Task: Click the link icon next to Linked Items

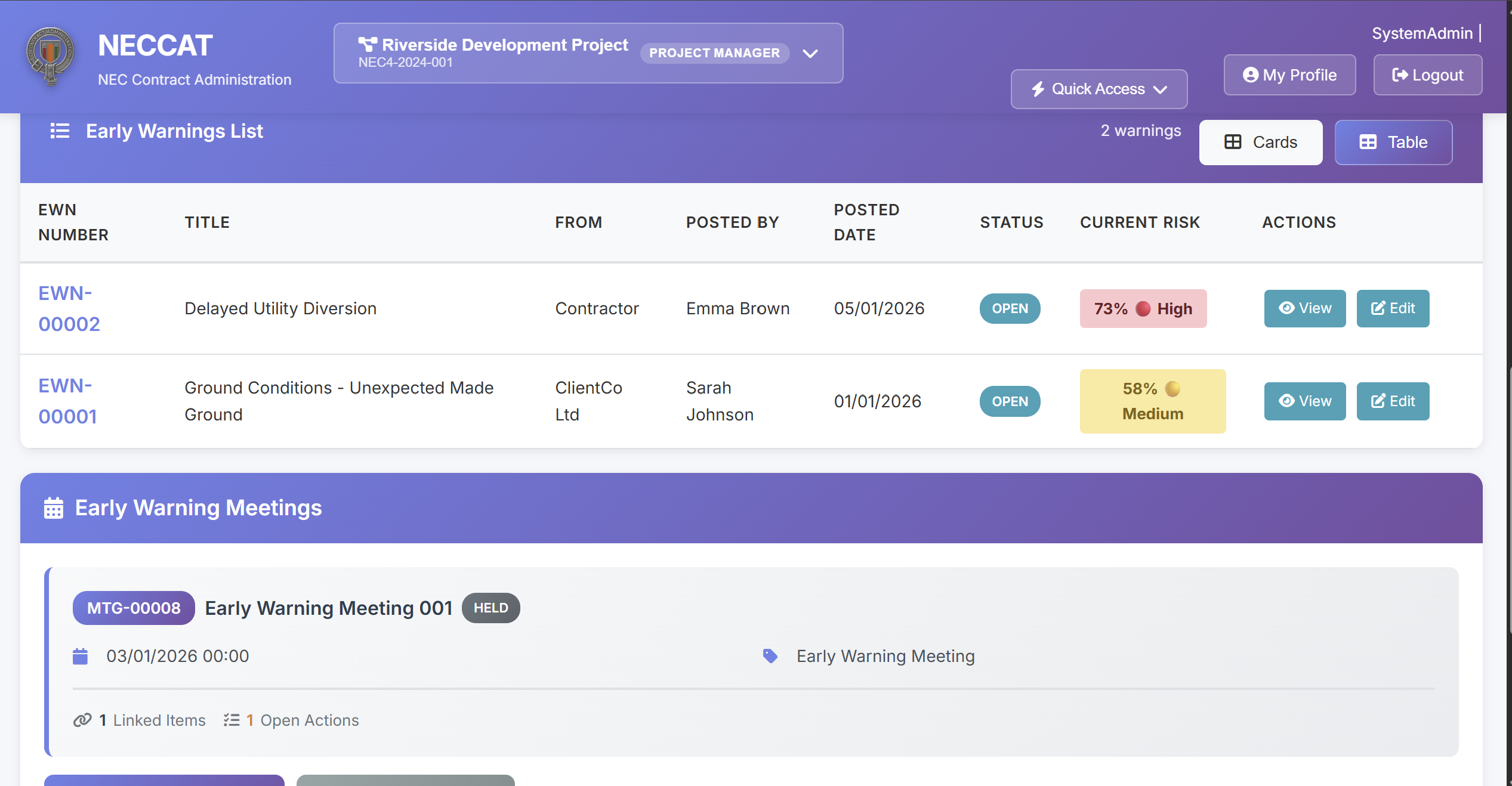Action: tap(82, 720)
